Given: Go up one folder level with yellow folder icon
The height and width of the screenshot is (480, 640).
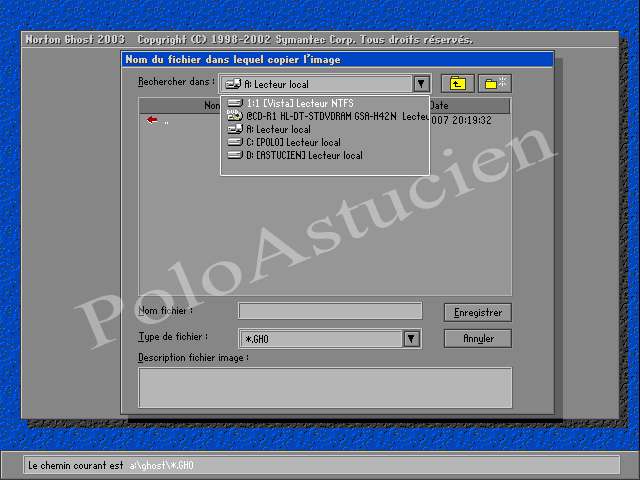Looking at the screenshot, I should [458, 84].
